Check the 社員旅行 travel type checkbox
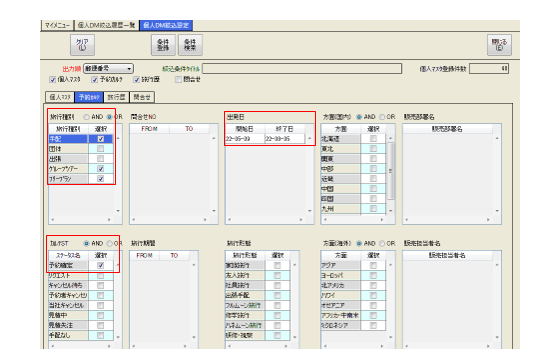Screen dimensions: 555x360 tap(277, 285)
